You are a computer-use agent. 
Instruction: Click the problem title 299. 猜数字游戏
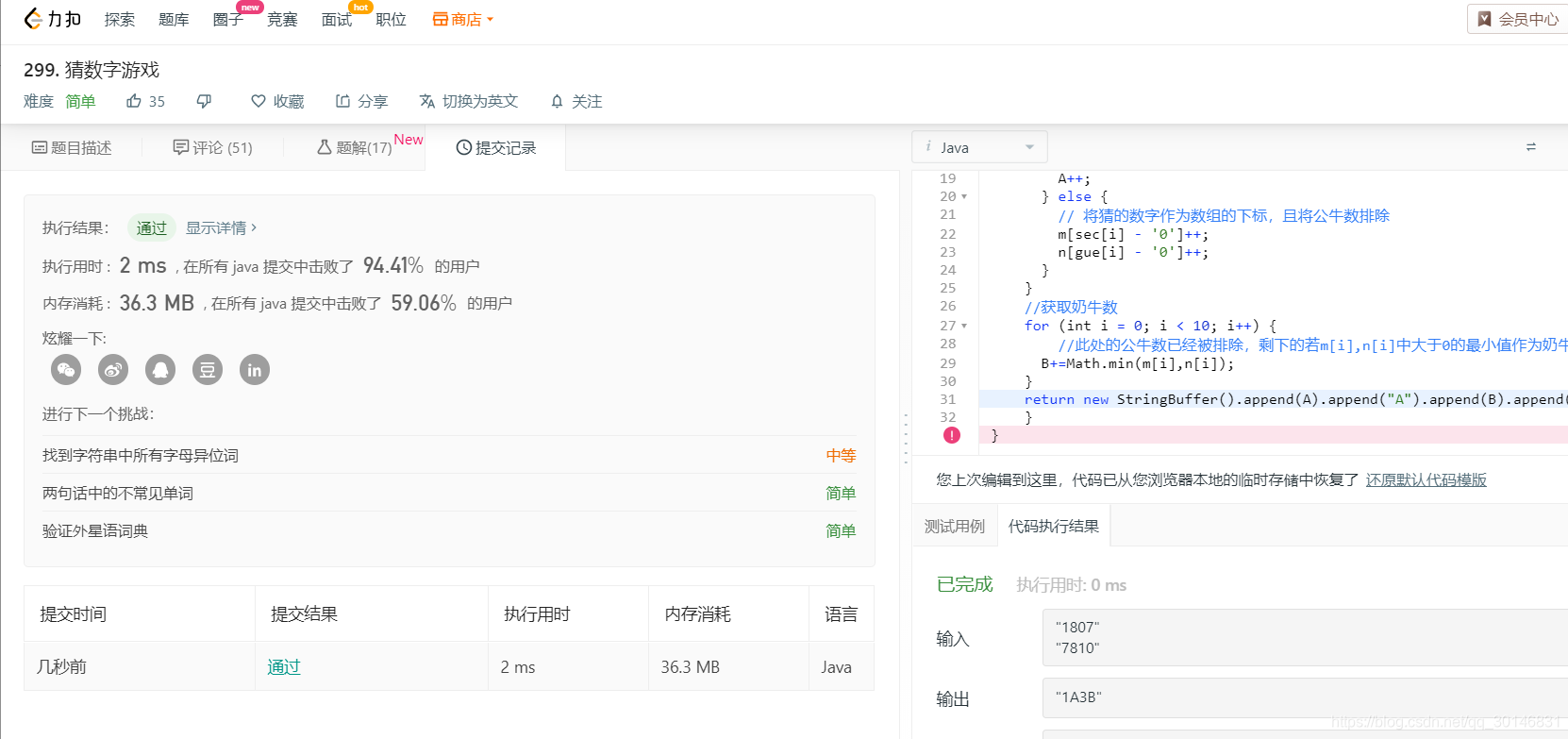pos(92,70)
